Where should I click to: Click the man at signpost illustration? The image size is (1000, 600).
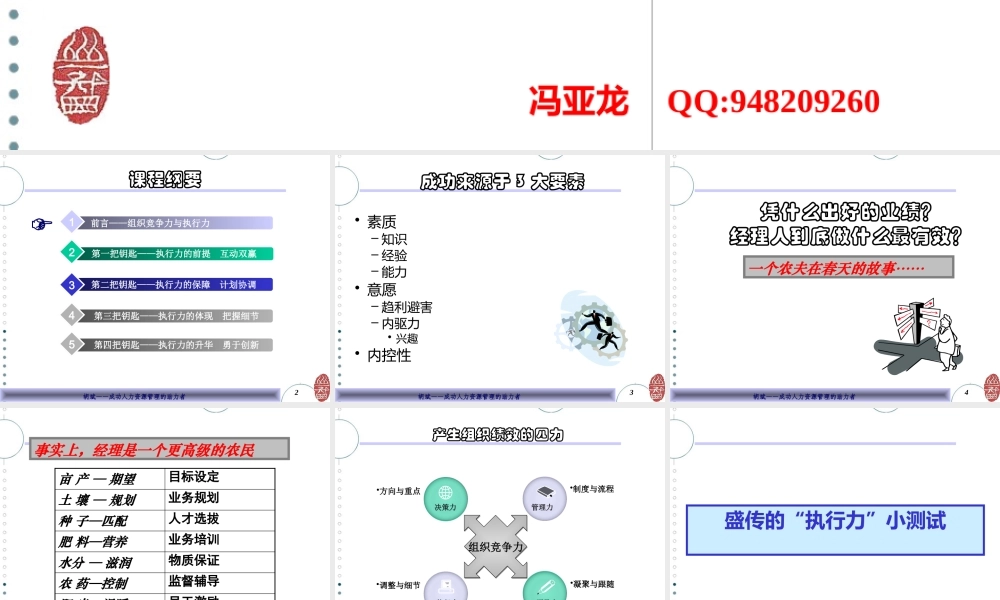point(919,336)
